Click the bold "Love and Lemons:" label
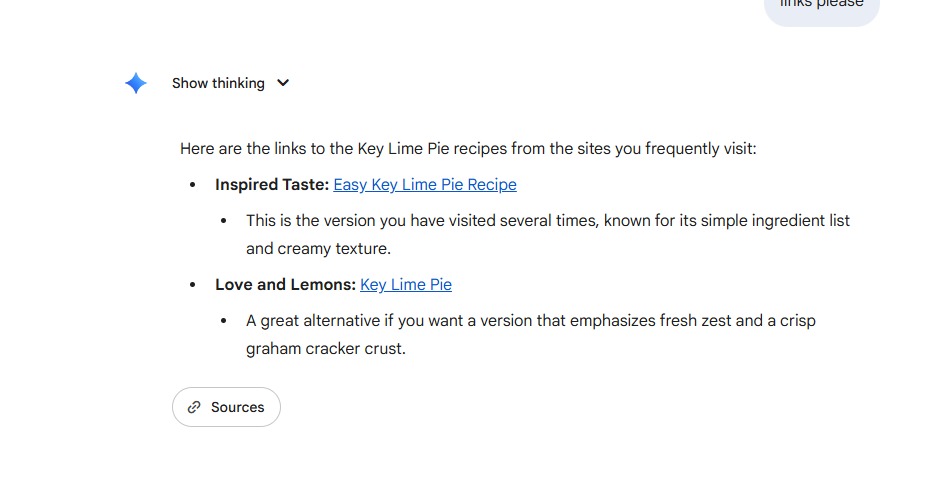This screenshot has height=478, width=946. [x=285, y=285]
